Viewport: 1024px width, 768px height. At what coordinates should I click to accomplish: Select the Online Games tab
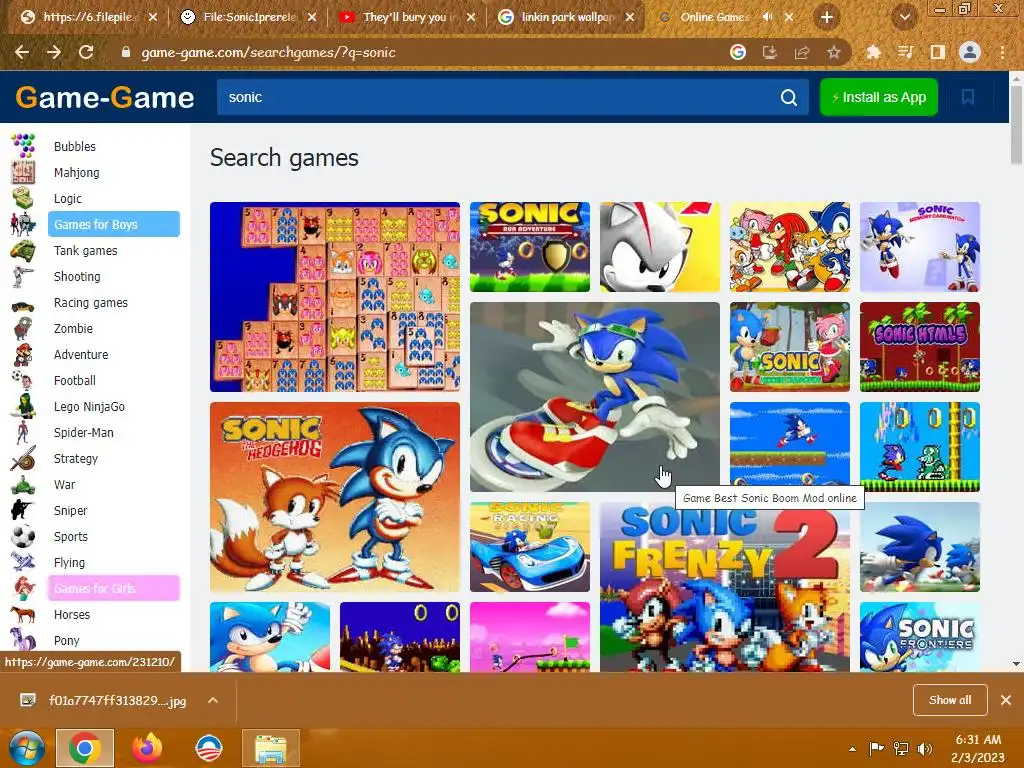714,17
